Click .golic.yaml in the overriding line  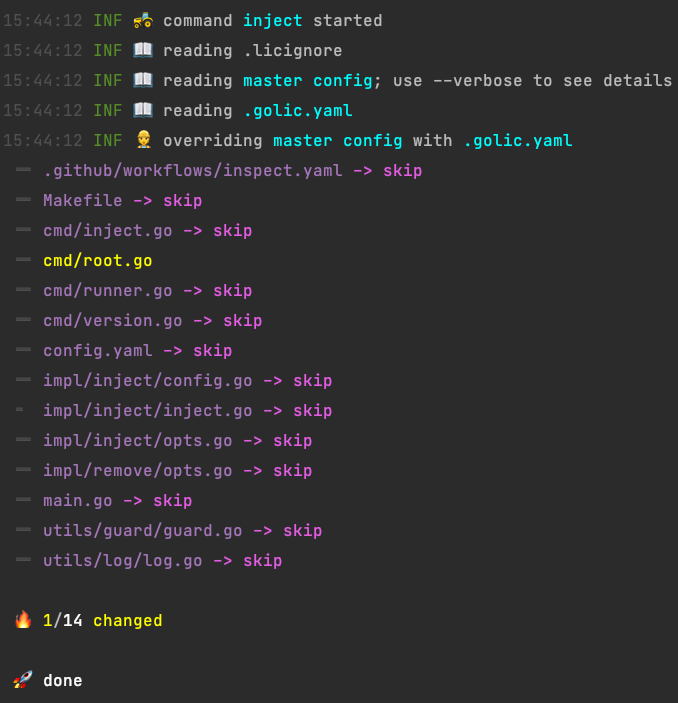518,141
